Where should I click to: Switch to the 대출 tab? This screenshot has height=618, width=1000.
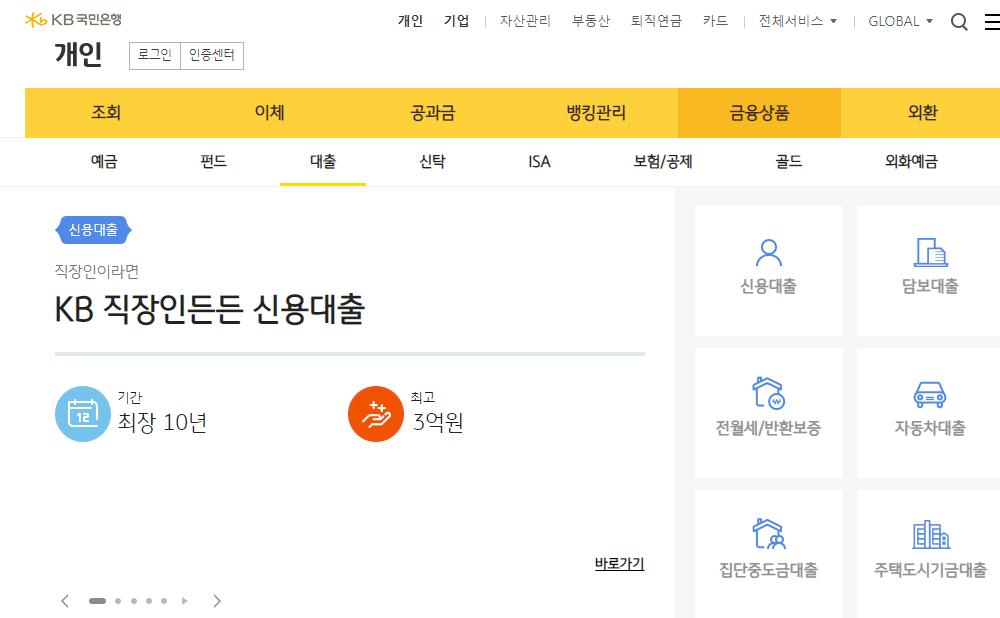pos(322,161)
